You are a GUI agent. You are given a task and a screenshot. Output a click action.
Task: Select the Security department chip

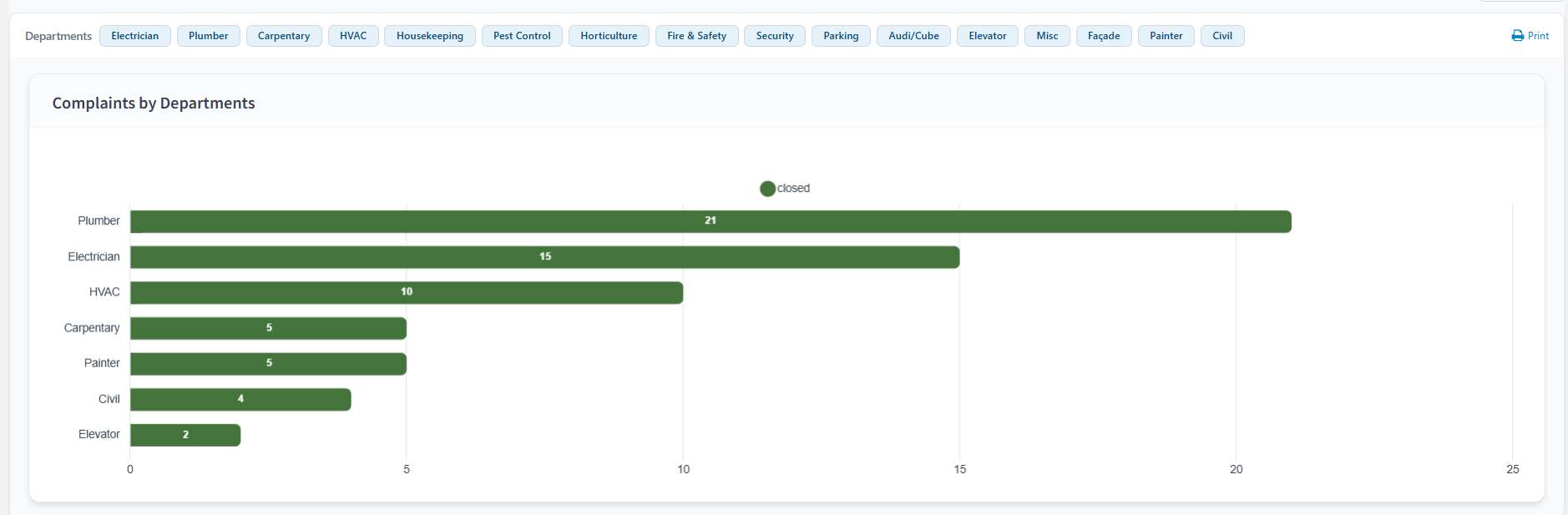(775, 36)
